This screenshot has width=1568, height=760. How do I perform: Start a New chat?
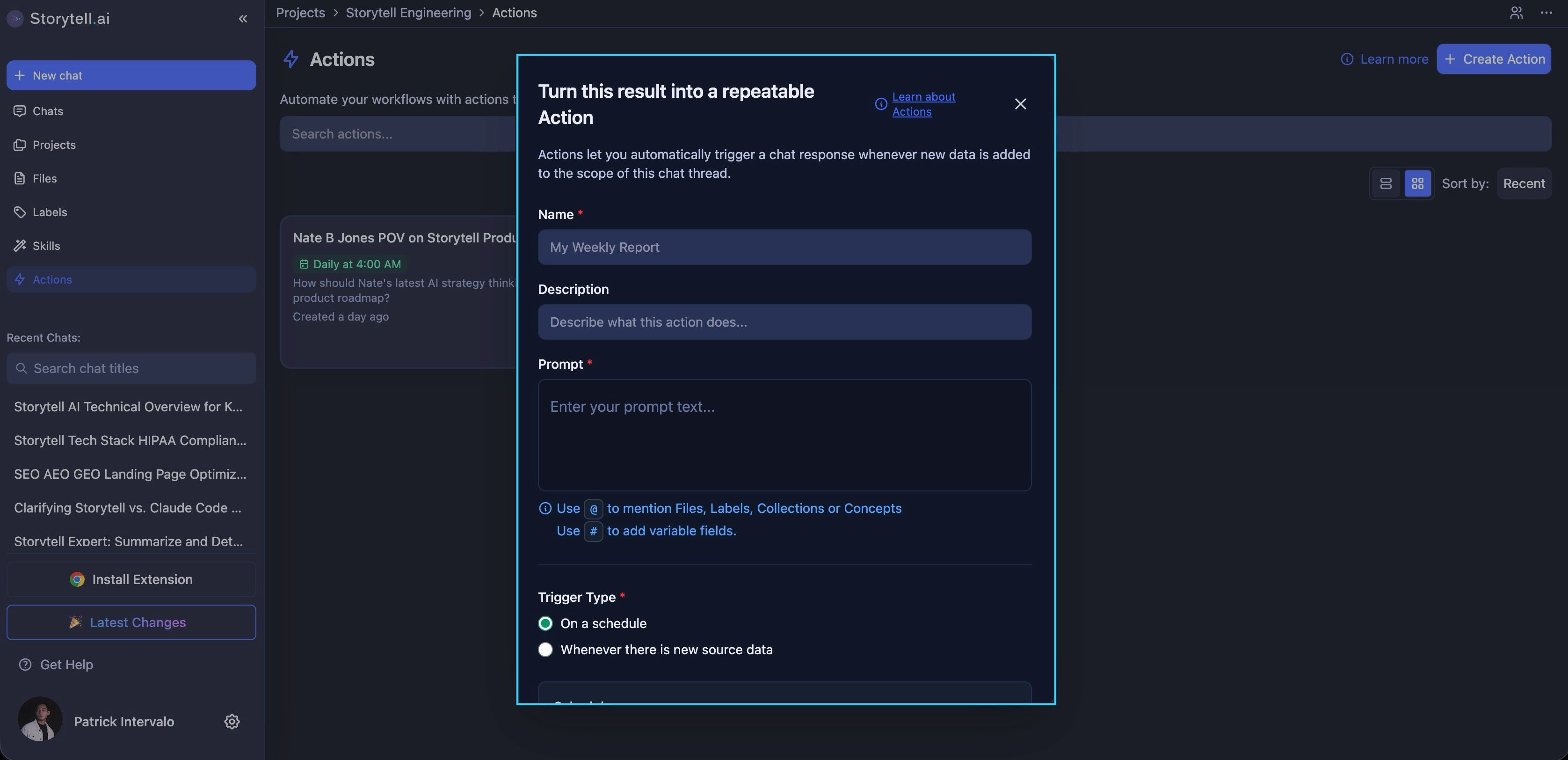pyautogui.click(x=131, y=75)
